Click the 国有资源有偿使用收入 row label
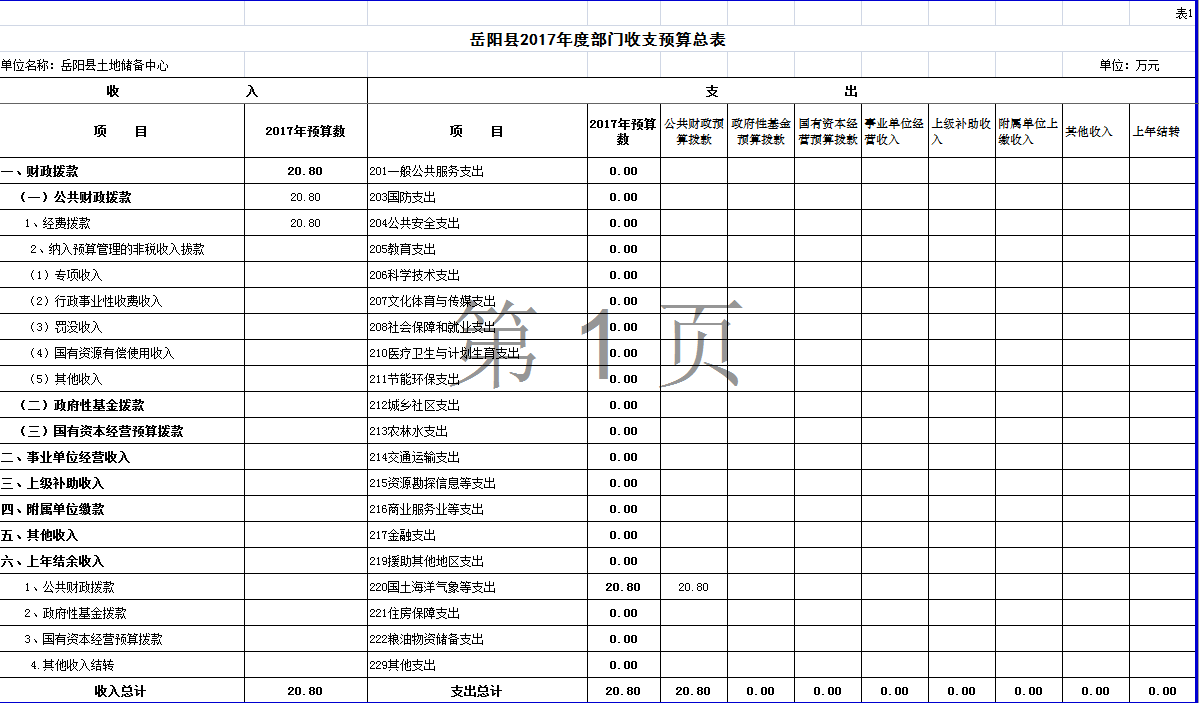Screen dimensions: 1199x703 tap(102, 353)
